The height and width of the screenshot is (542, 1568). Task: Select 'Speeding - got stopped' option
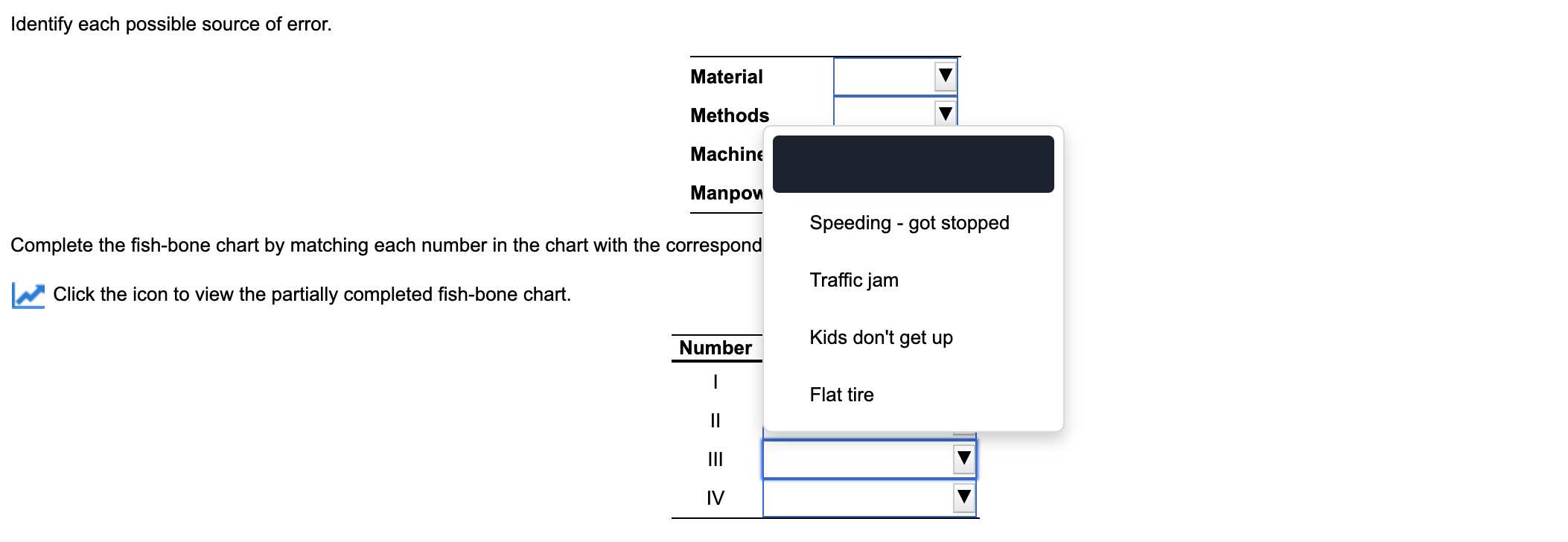[909, 222]
